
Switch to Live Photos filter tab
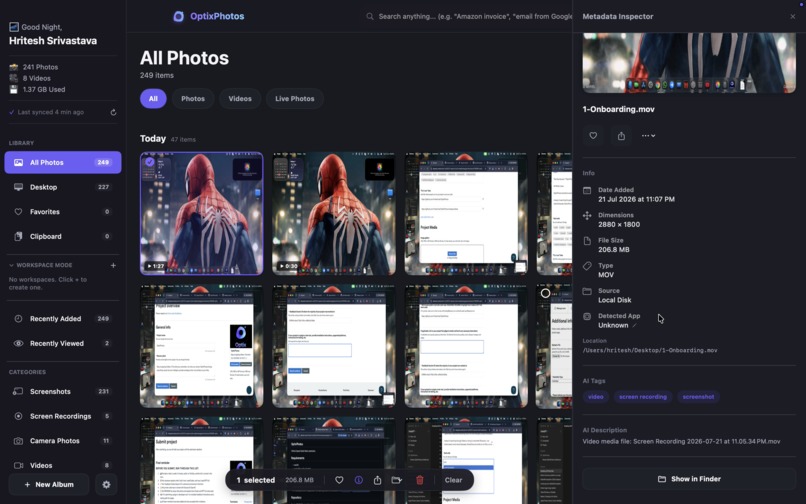(x=295, y=99)
